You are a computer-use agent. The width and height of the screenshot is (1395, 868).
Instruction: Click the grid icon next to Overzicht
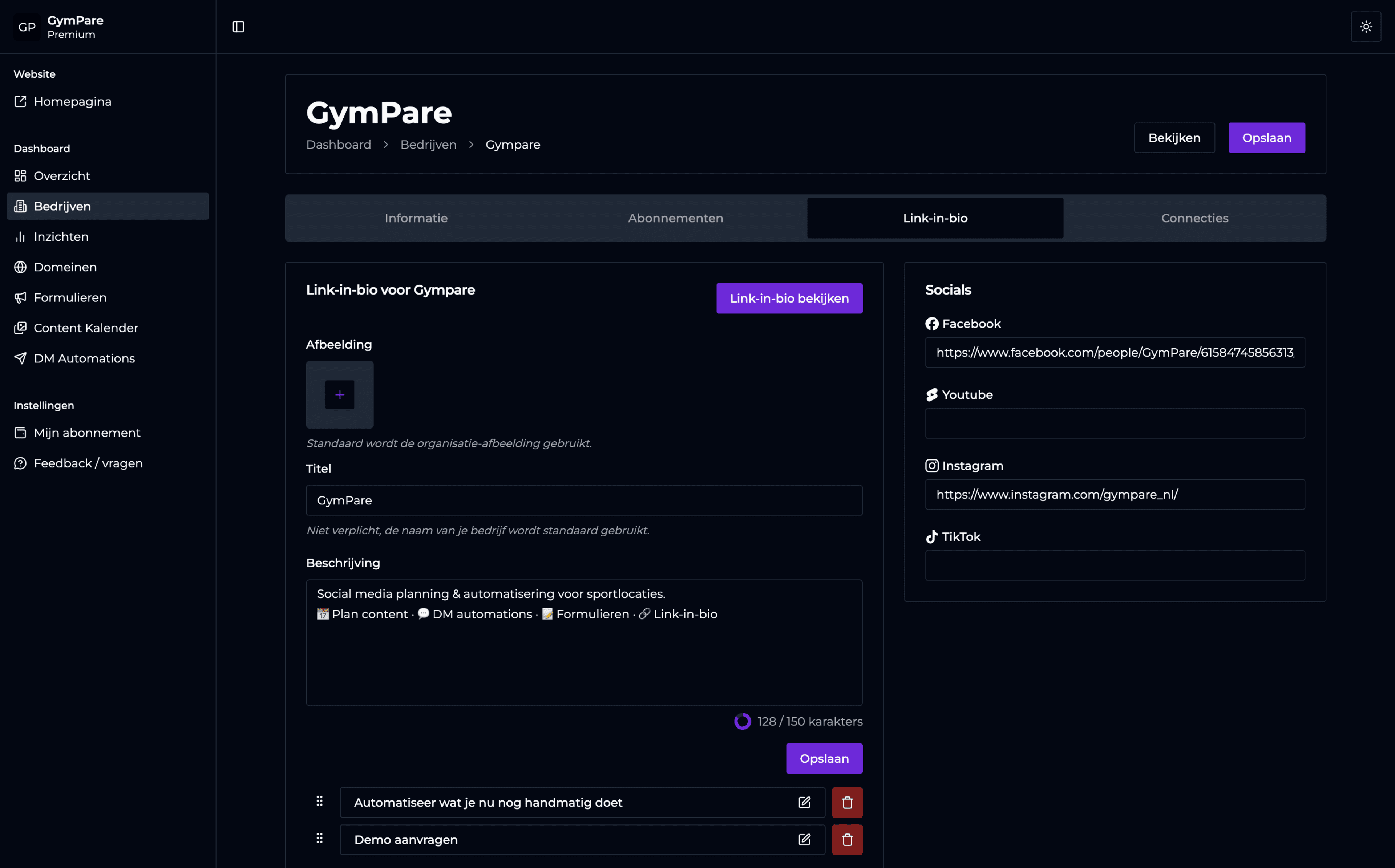(x=21, y=176)
